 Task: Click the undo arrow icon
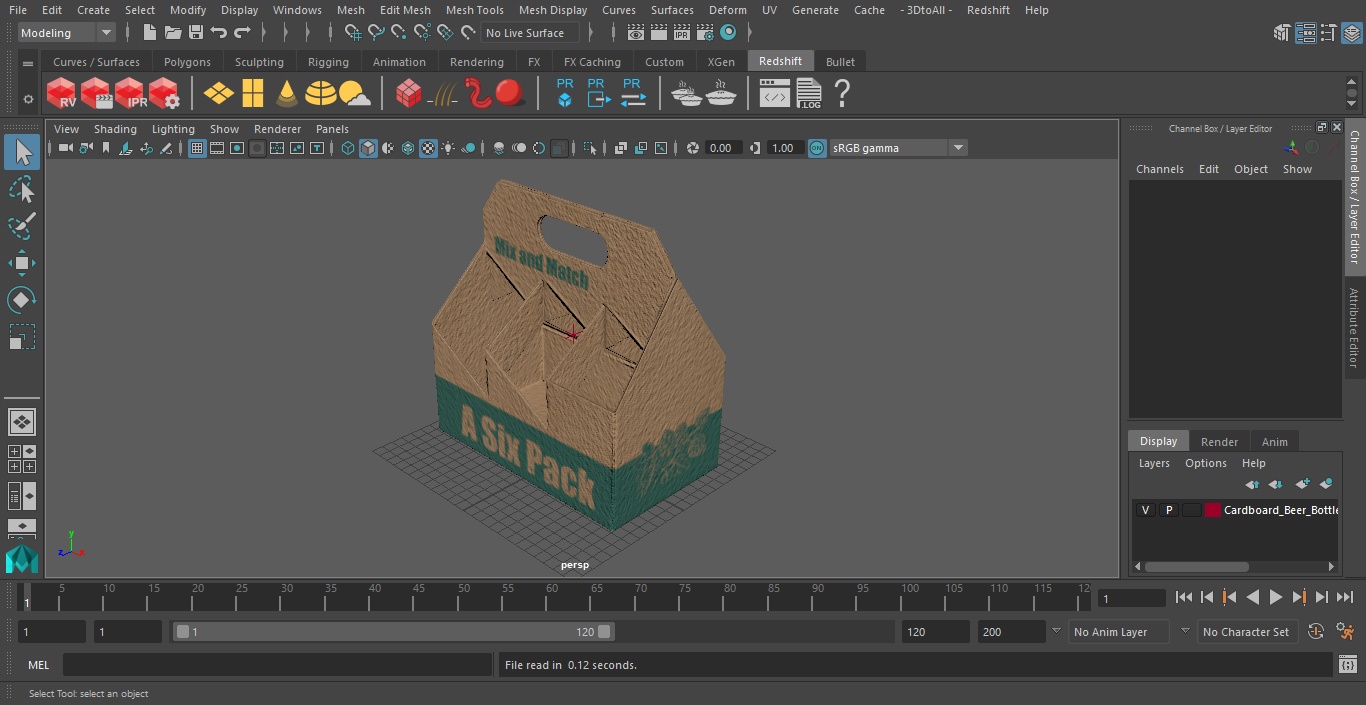(219, 33)
